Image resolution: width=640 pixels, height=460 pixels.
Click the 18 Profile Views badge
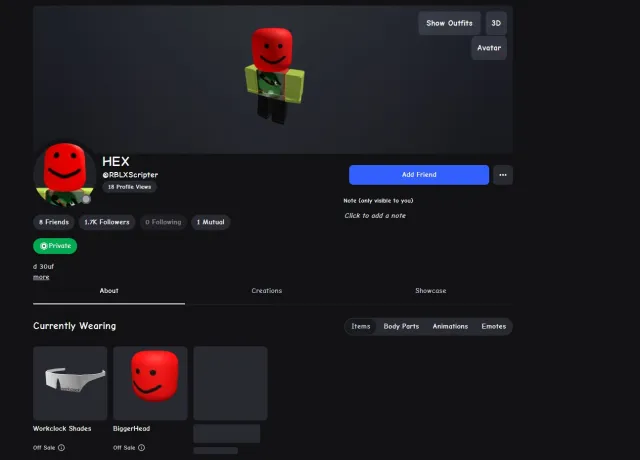(129, 187)
